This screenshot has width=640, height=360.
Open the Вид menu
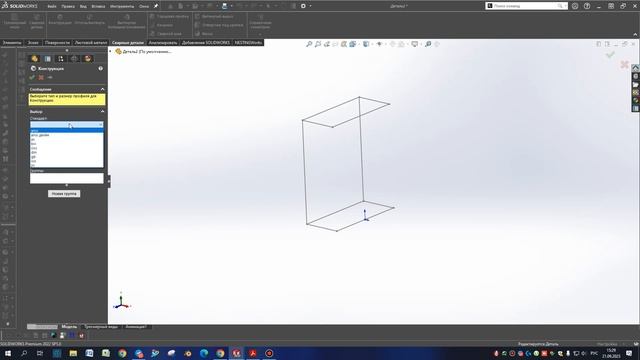tap(83, 6)
